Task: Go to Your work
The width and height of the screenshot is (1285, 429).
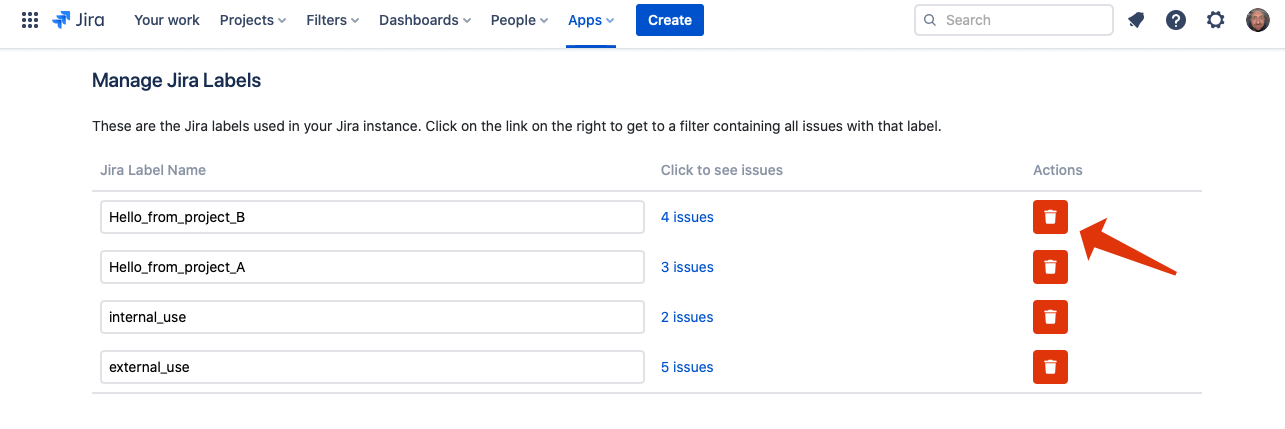Action: coord(167,20)
